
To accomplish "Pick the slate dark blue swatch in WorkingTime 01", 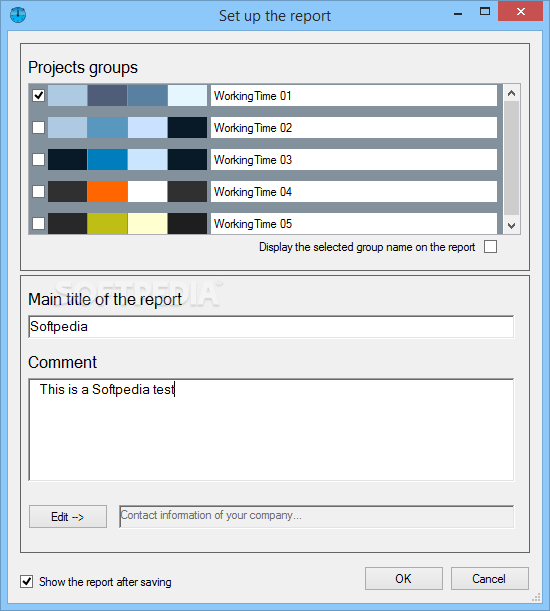I will pyautogui.click(x=108, y=95).
